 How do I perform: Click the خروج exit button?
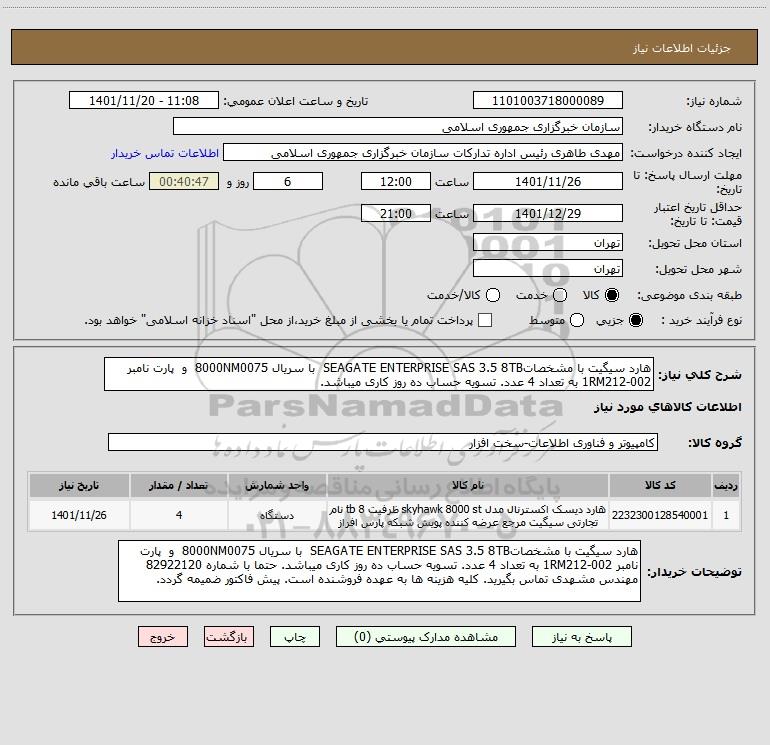(x=163, y=637)
